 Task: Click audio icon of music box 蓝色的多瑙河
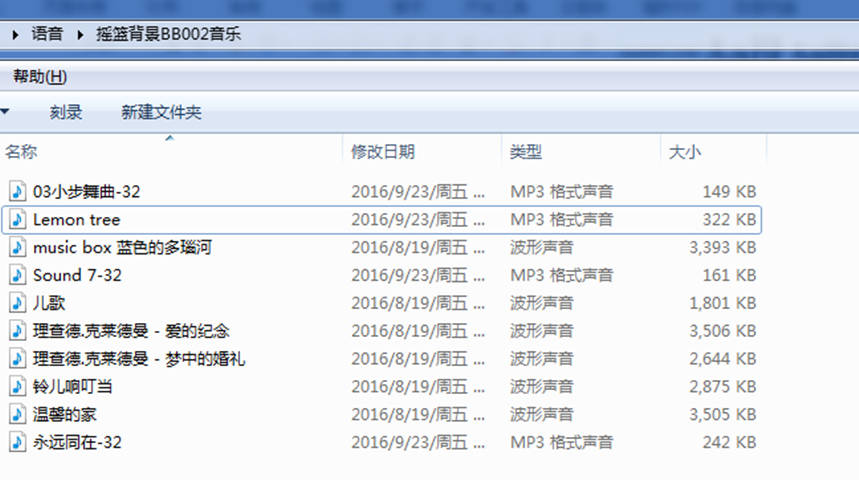pos(18,248)
